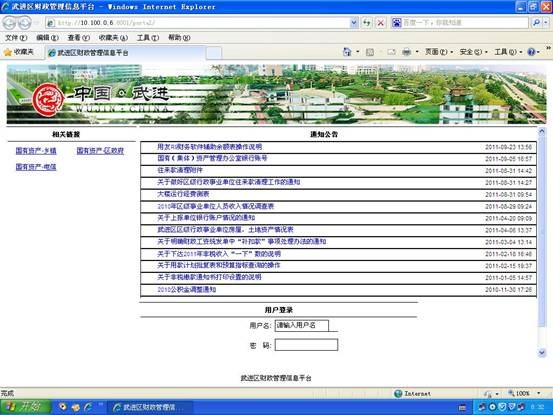
Task: Open 2010年区级事业单位人员收入情况调查表 notice
Action: tap(215, 206)
